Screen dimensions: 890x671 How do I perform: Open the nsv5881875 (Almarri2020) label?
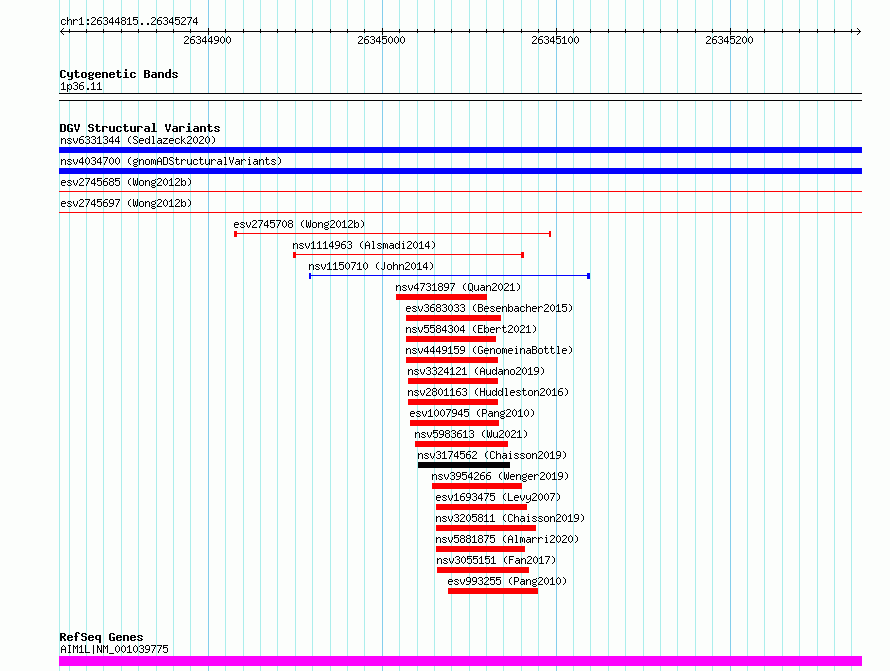[507, 539]
